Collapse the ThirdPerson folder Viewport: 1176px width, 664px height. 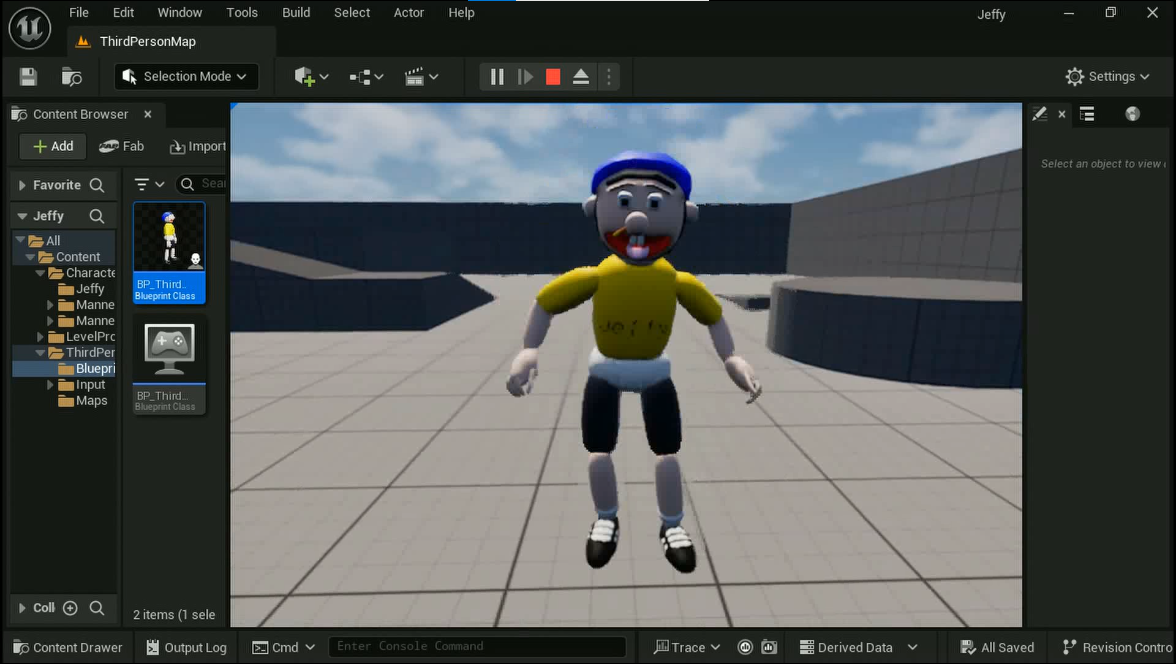click(40, 353)
